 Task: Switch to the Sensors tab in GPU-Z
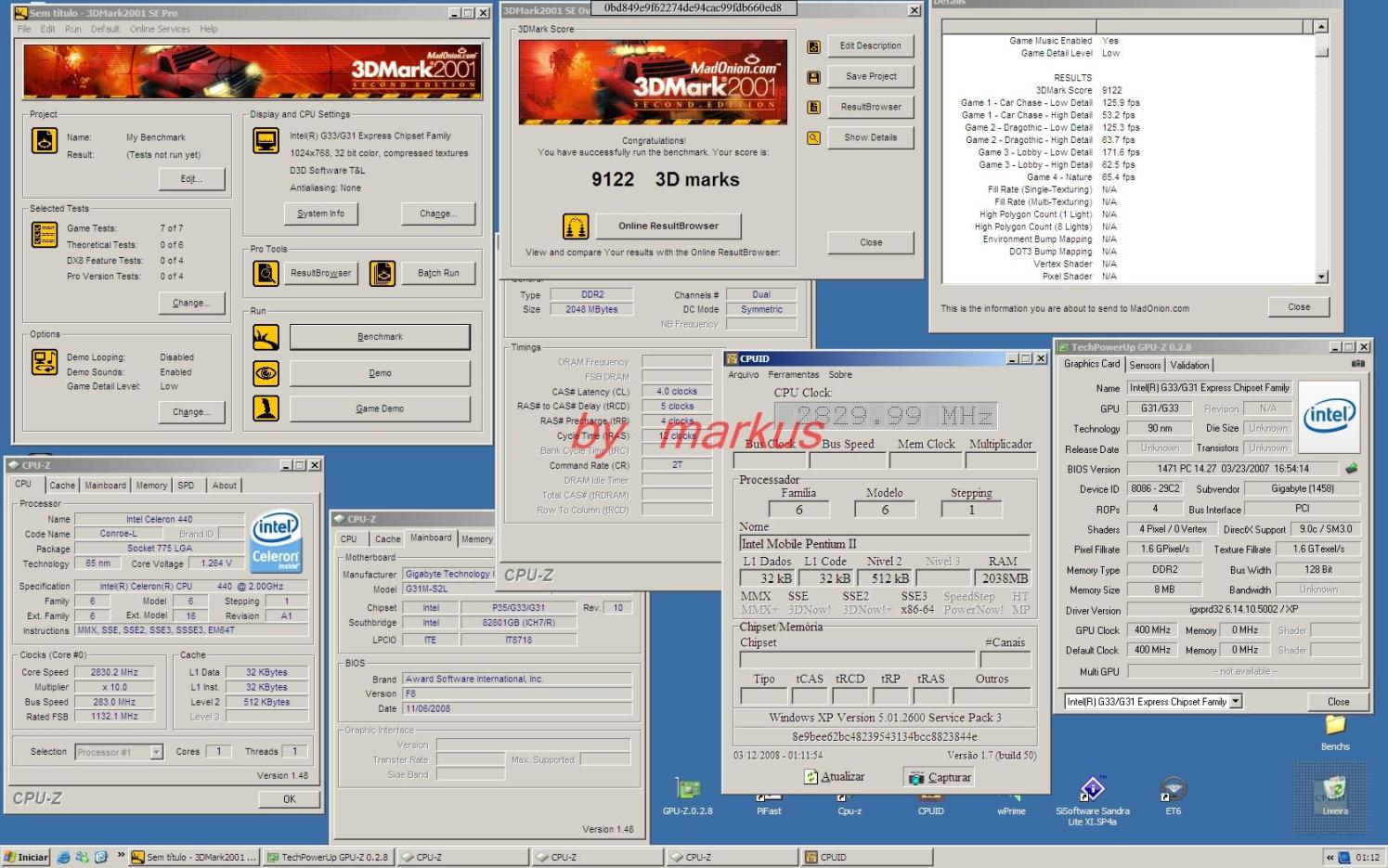click(x=1145, y=366)
